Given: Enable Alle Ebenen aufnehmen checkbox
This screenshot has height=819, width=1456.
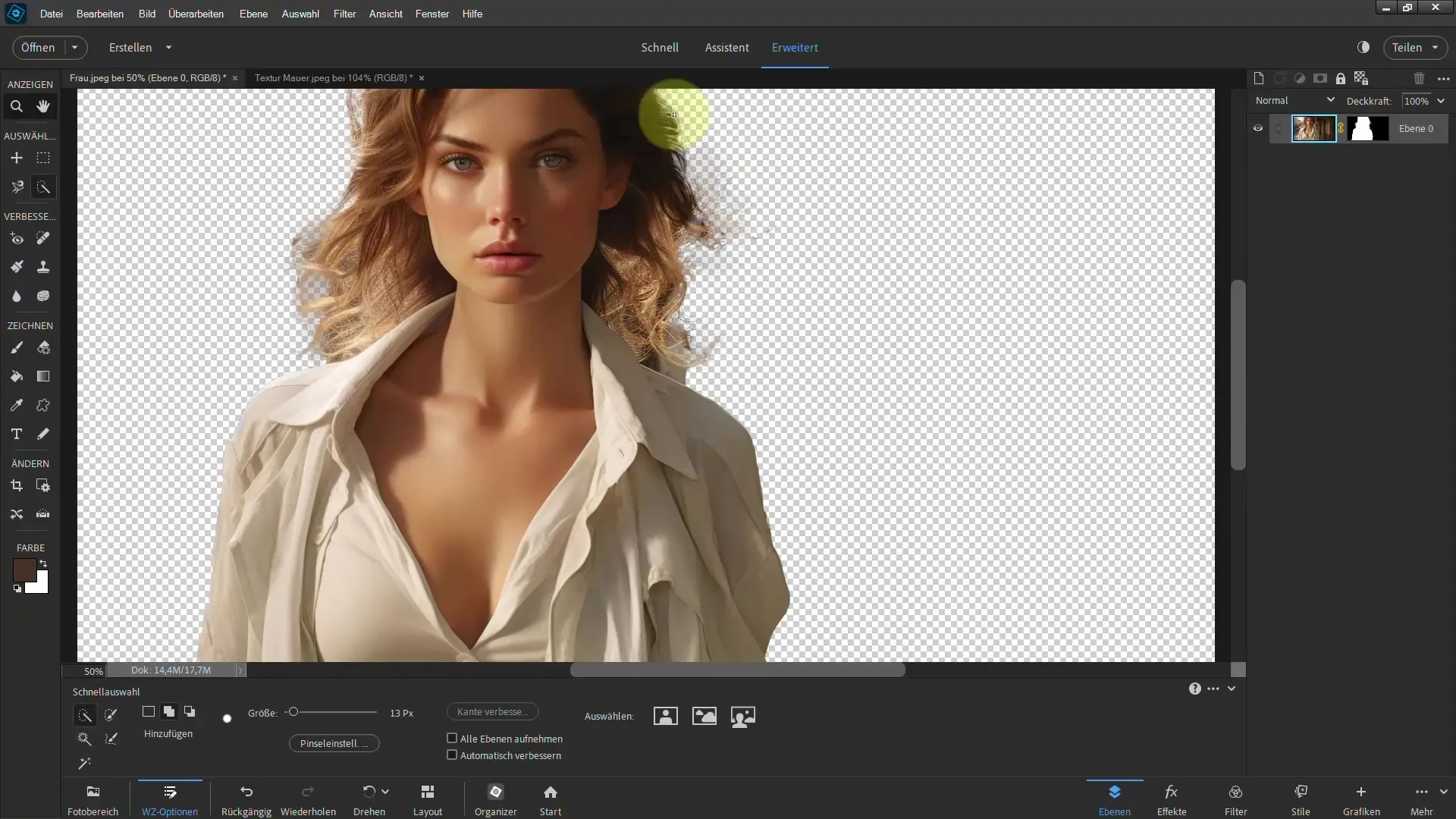Looking at the screenshot, I should point(452,738).
